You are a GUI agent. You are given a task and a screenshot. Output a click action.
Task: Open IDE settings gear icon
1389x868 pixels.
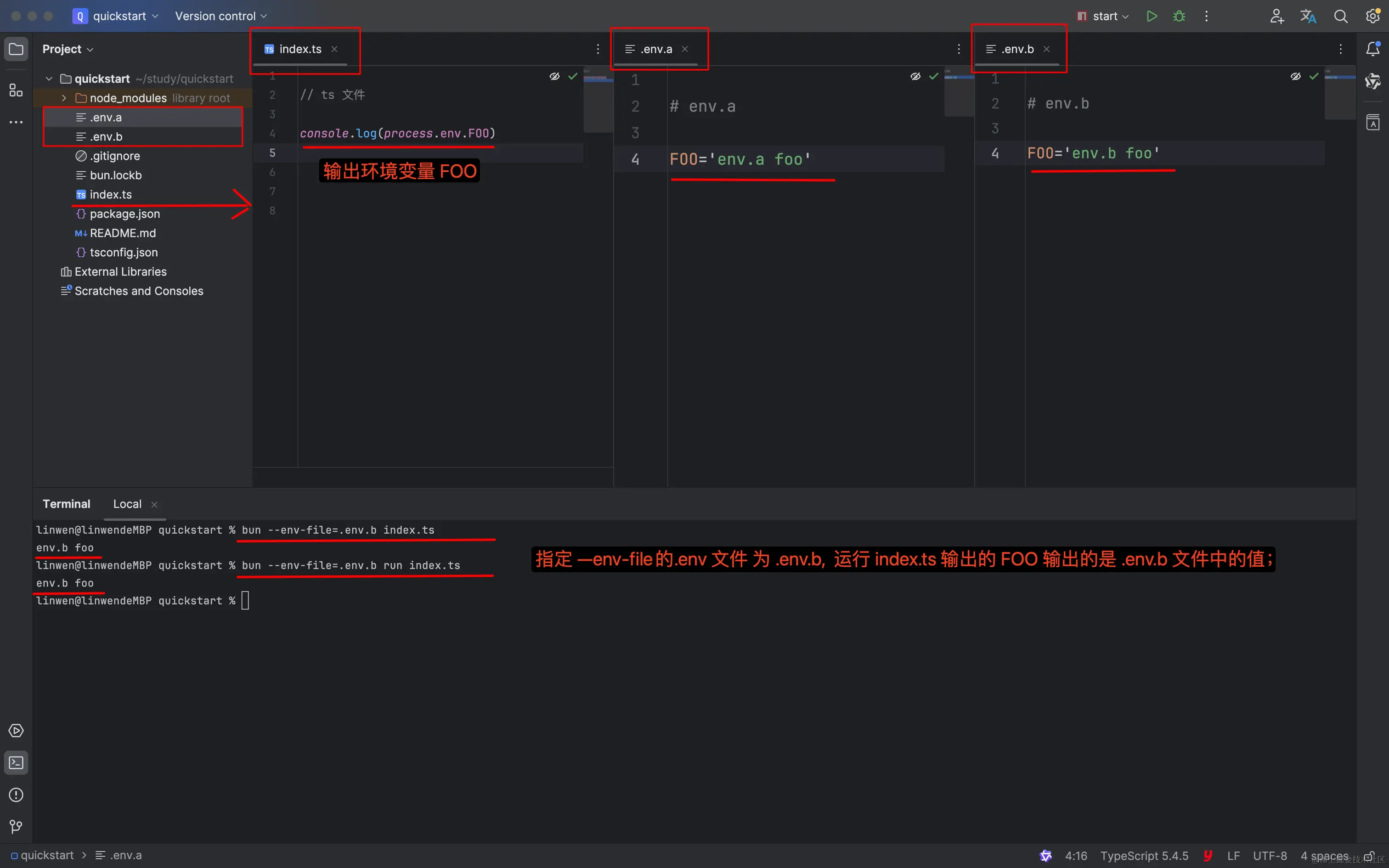click(x=1372, y=16)
